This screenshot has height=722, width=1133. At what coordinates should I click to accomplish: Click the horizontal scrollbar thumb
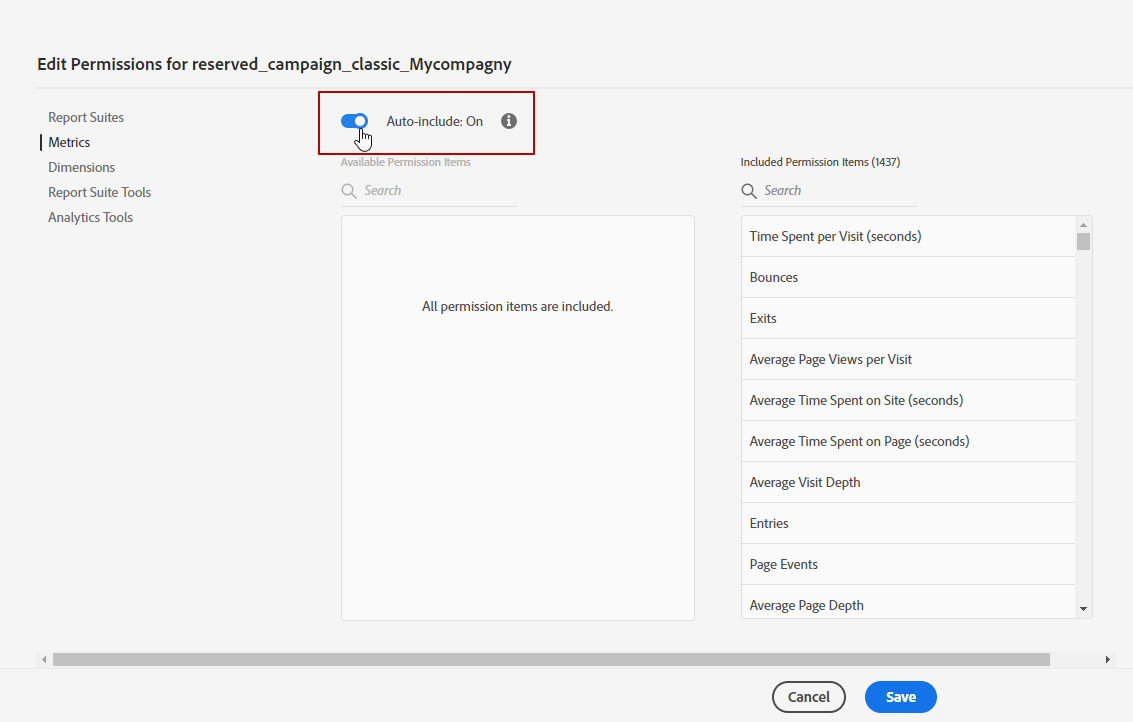tap(551, 659)
